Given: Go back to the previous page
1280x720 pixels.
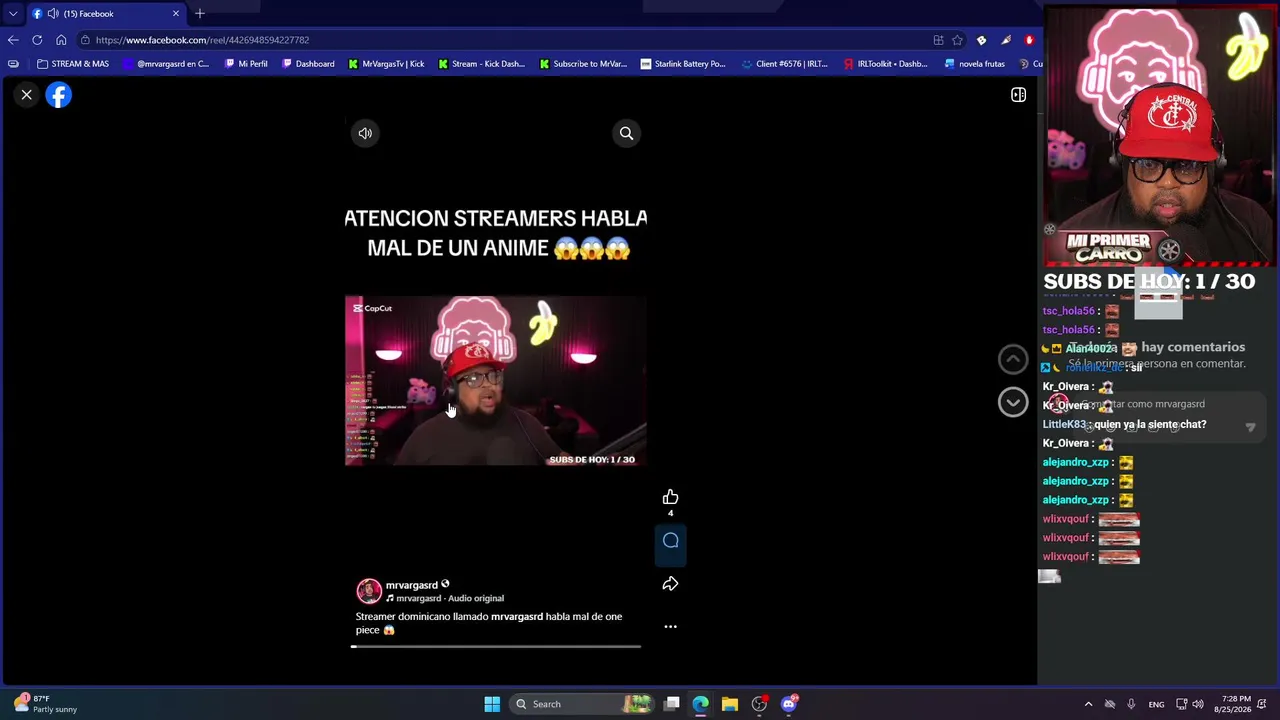Looking at the screenshot, I should 13,40.
